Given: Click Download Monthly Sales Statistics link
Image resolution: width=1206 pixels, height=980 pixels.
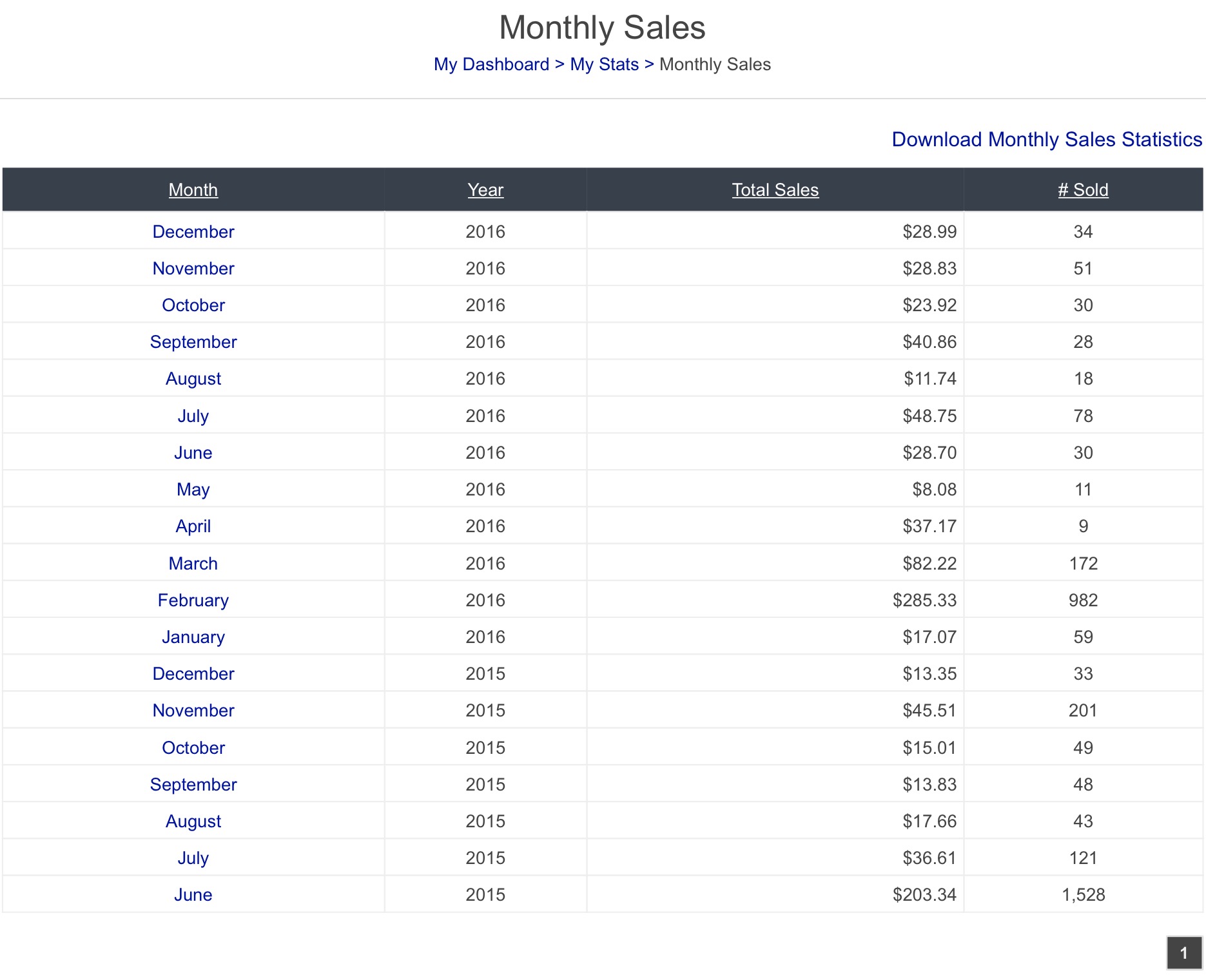Looking at the screenshot, I should pyautogui.click(x=1047, y=139).
